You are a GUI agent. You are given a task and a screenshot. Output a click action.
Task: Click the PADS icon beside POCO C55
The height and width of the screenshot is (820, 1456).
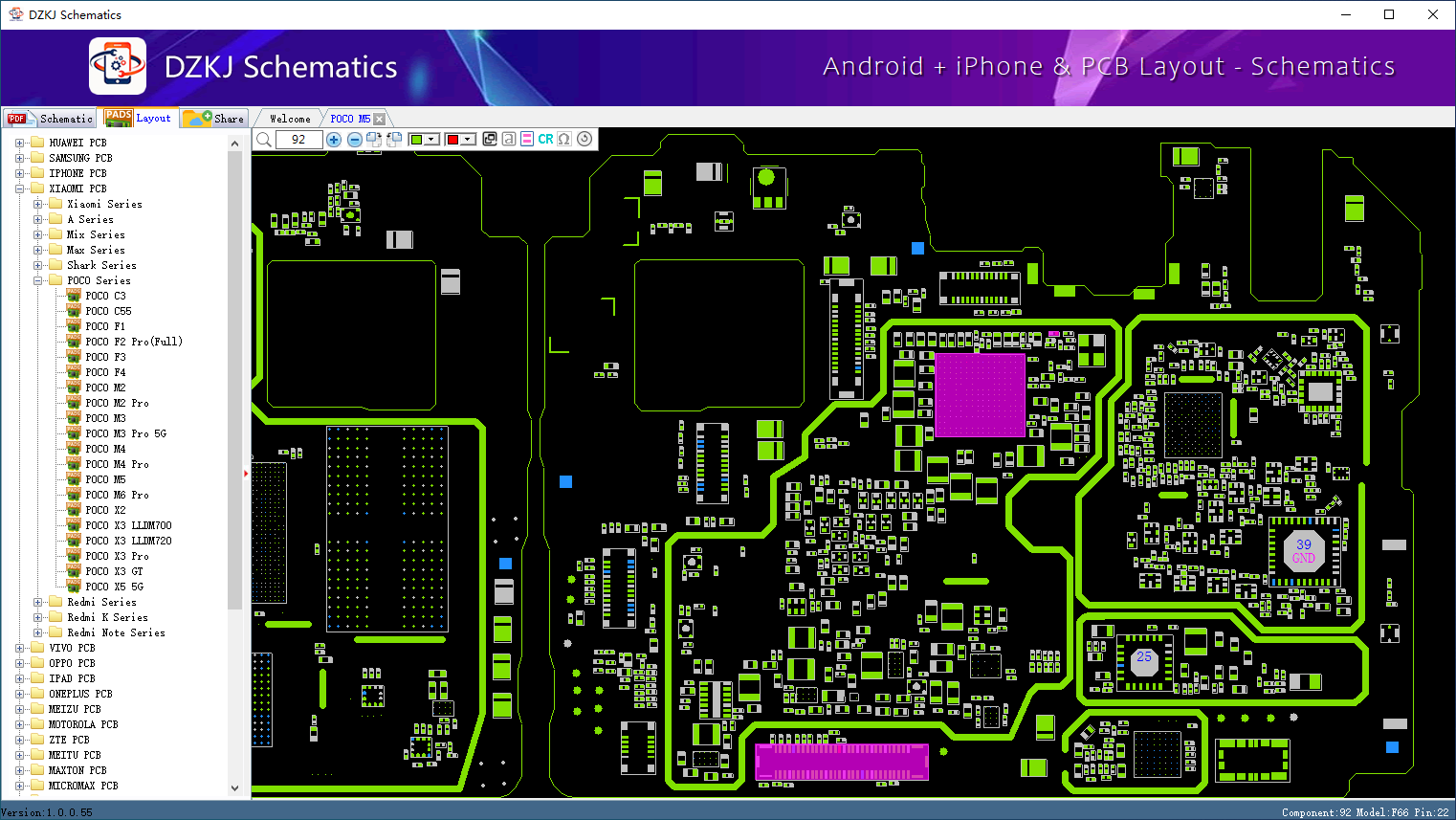click(74, 310)
